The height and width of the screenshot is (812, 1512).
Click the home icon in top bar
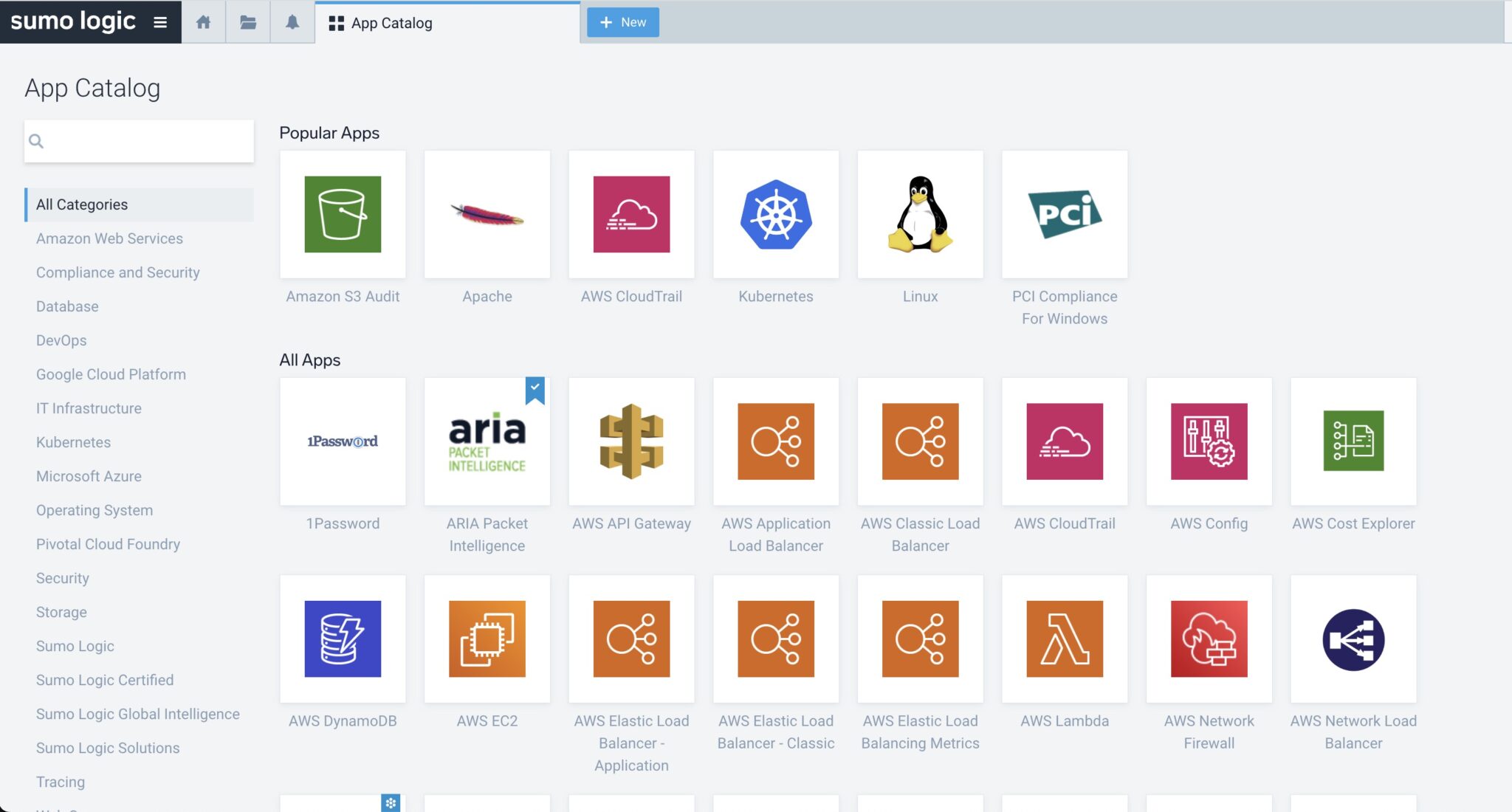(x=203, y=22)
